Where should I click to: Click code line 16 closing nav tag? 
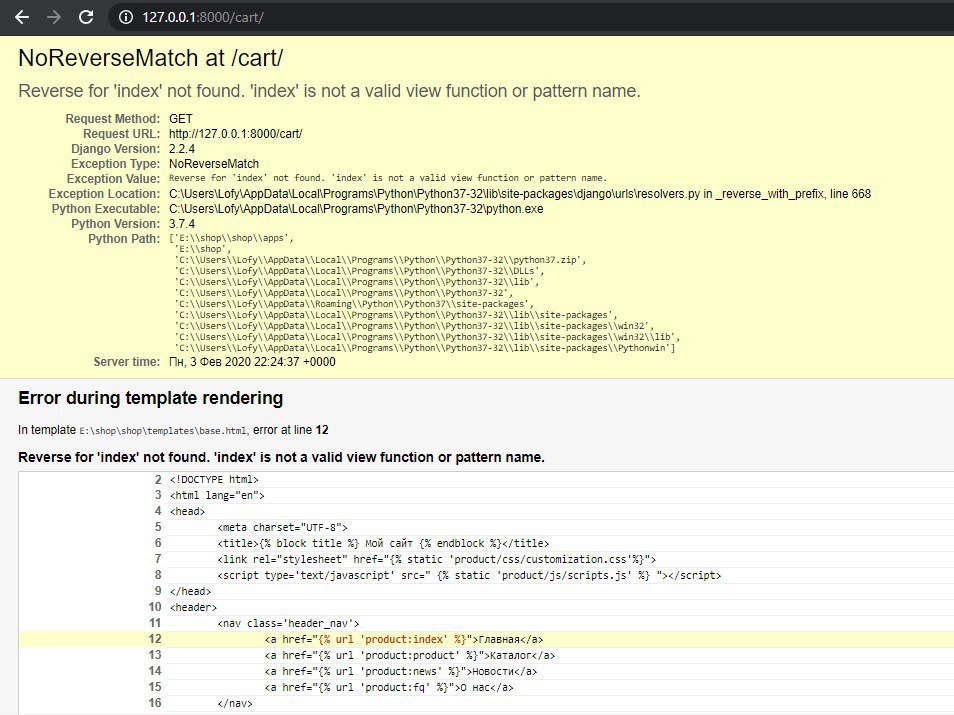click(x=235, y=703)
